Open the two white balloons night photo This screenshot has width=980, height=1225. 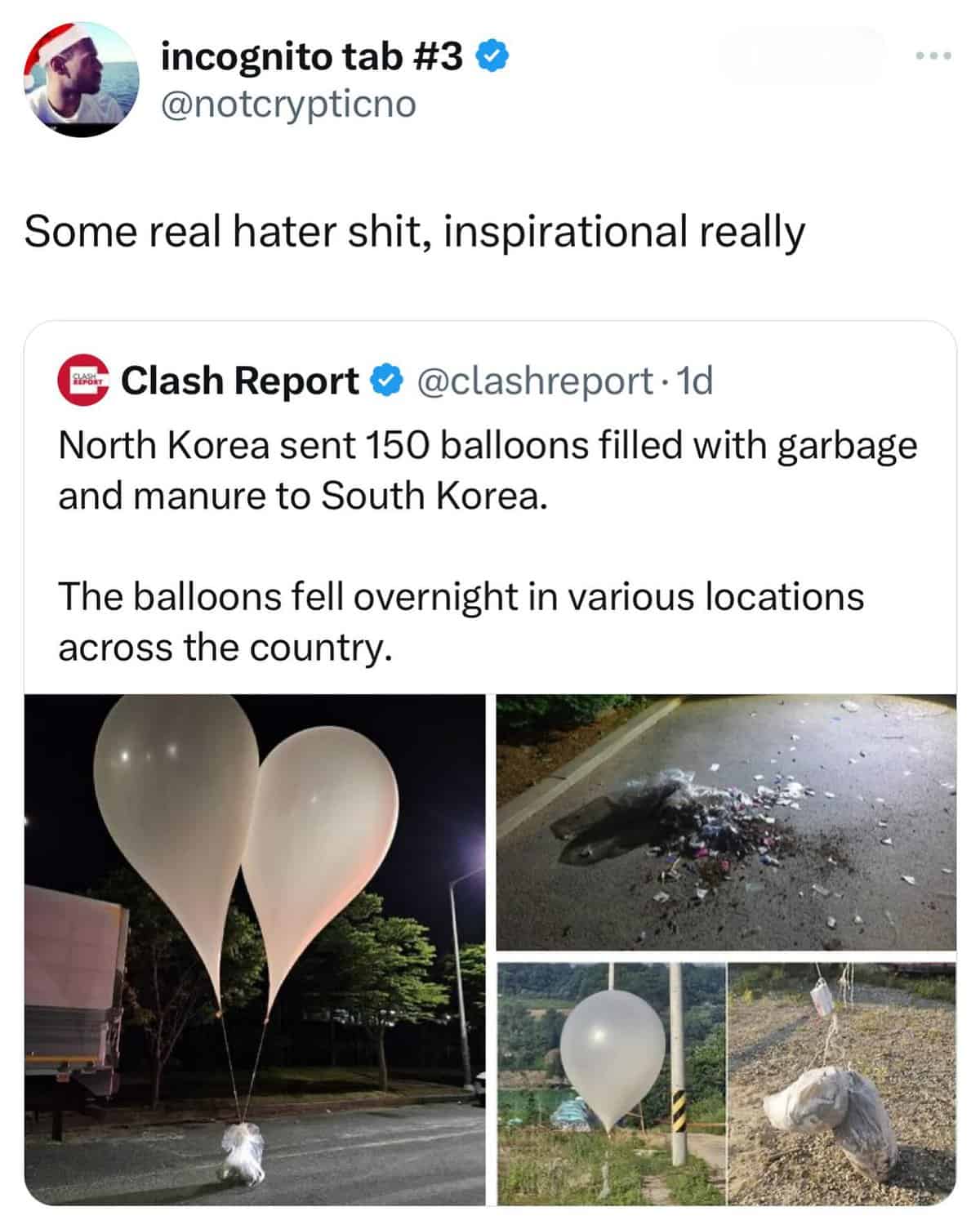255,949
